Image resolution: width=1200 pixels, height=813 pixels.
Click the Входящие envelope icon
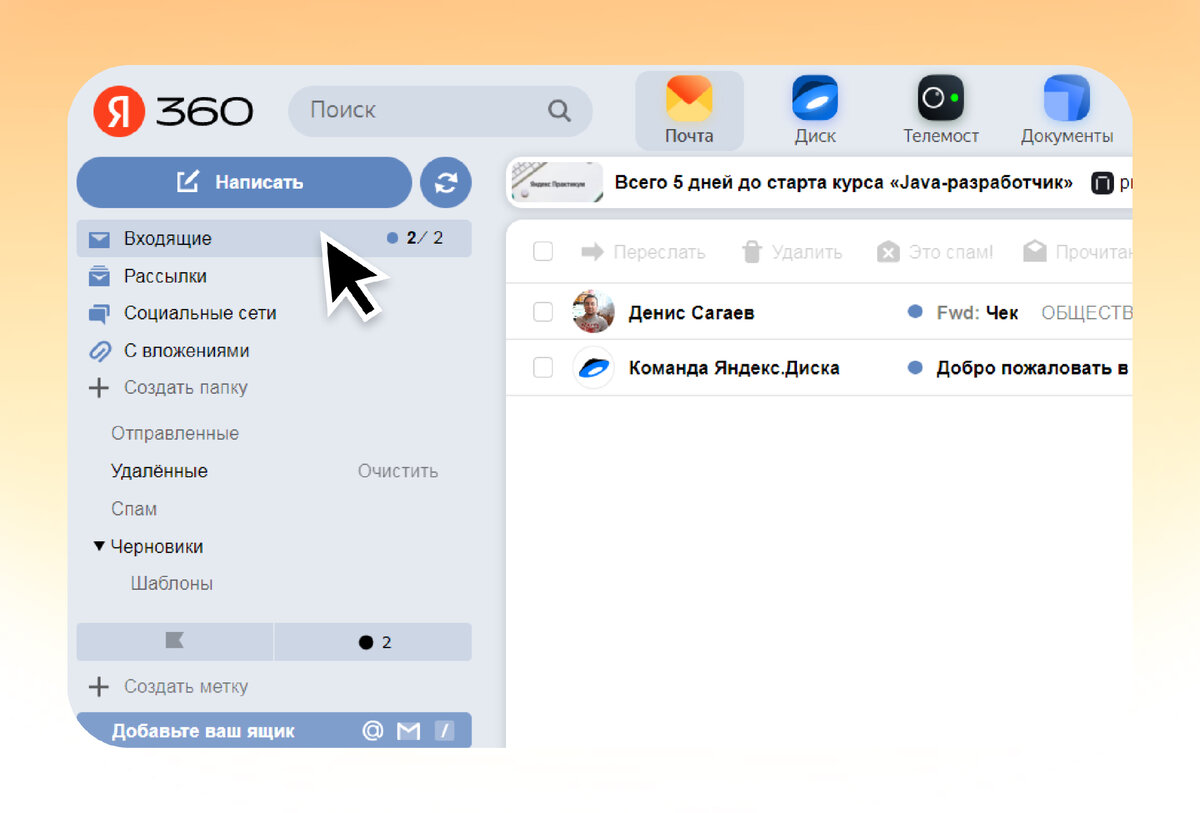[x=98, y=240]
